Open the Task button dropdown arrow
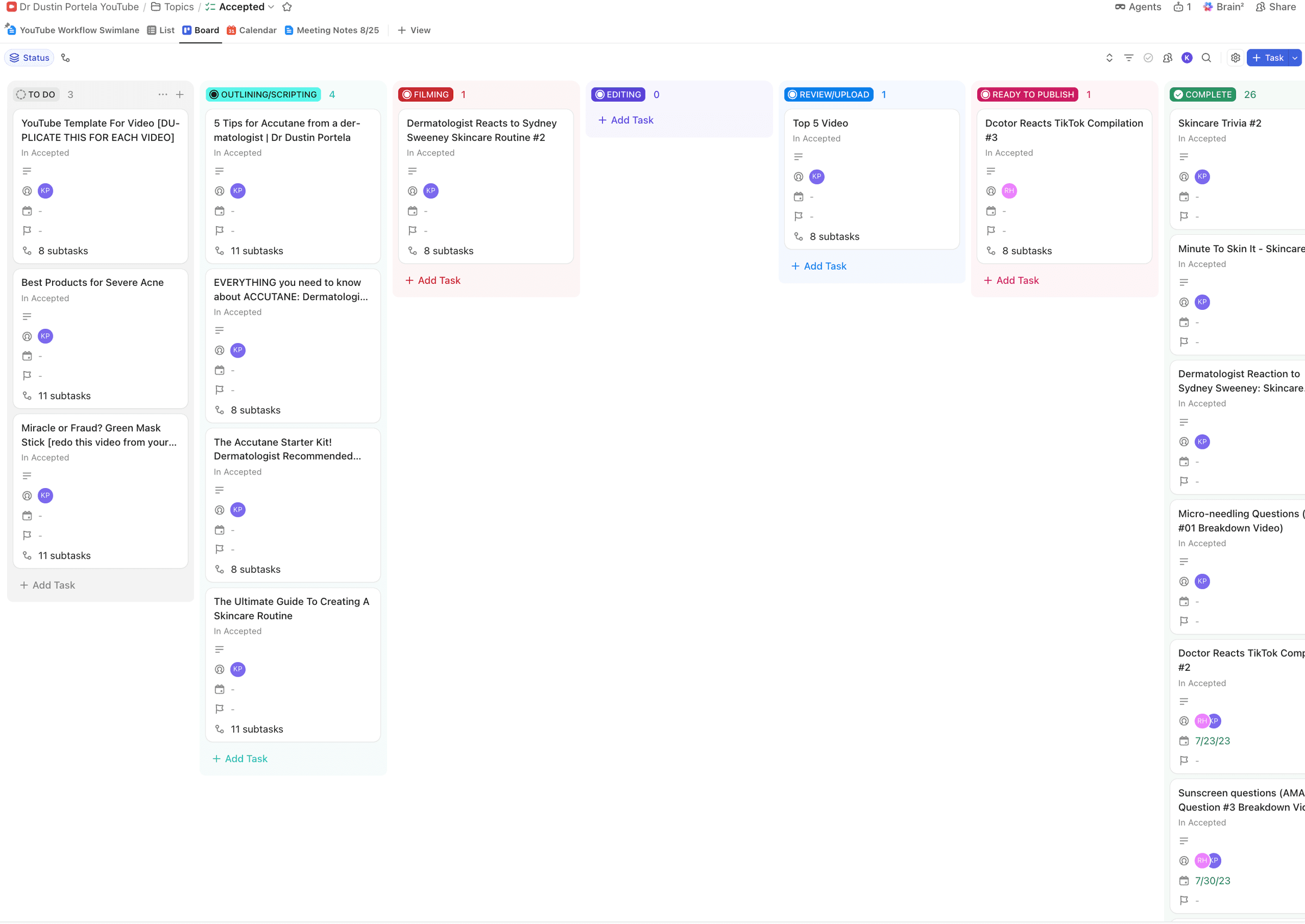Viewport: 1305px width, 924px height. coord(1295,58)
